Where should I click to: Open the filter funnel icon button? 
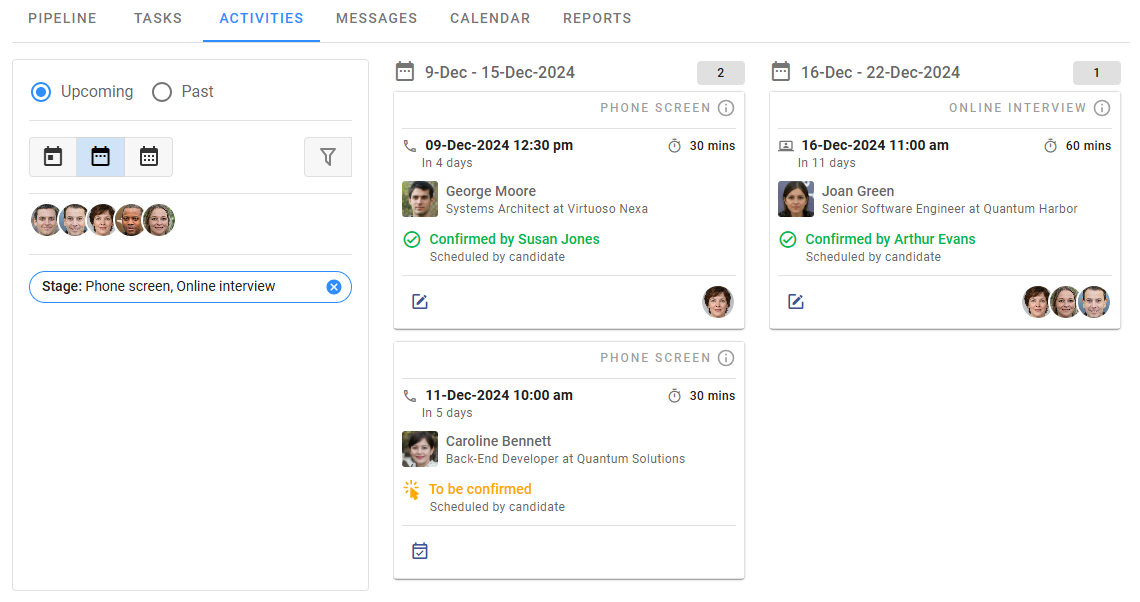point(328,157)
